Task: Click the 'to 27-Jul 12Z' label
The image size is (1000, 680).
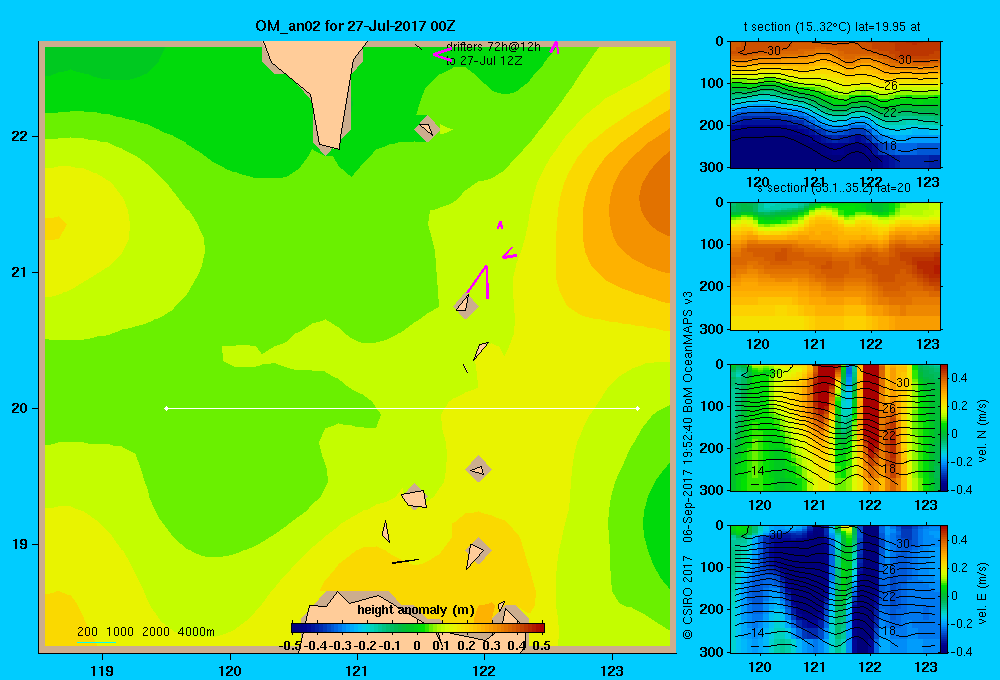Action: [484, 61]
